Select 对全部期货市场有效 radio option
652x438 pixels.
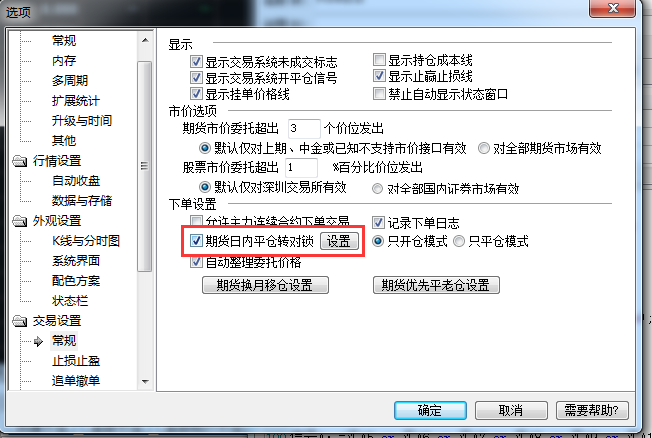pyautogui.click(x=484, y=148)
